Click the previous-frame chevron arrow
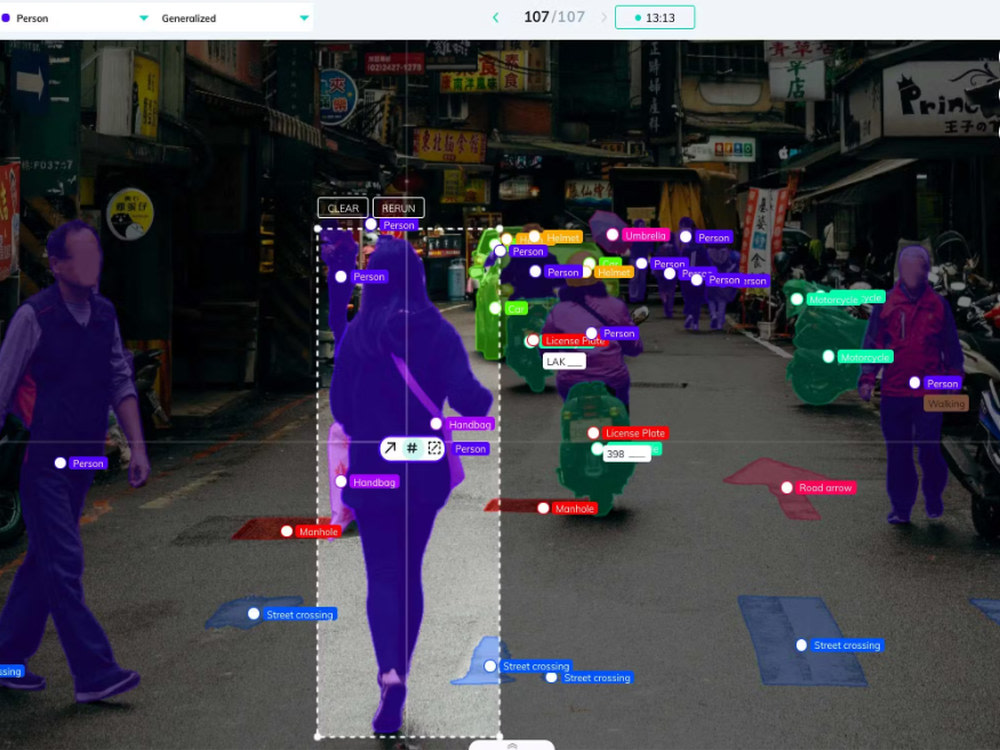The height and width of the screenshot is (750, 1000). 497,17
